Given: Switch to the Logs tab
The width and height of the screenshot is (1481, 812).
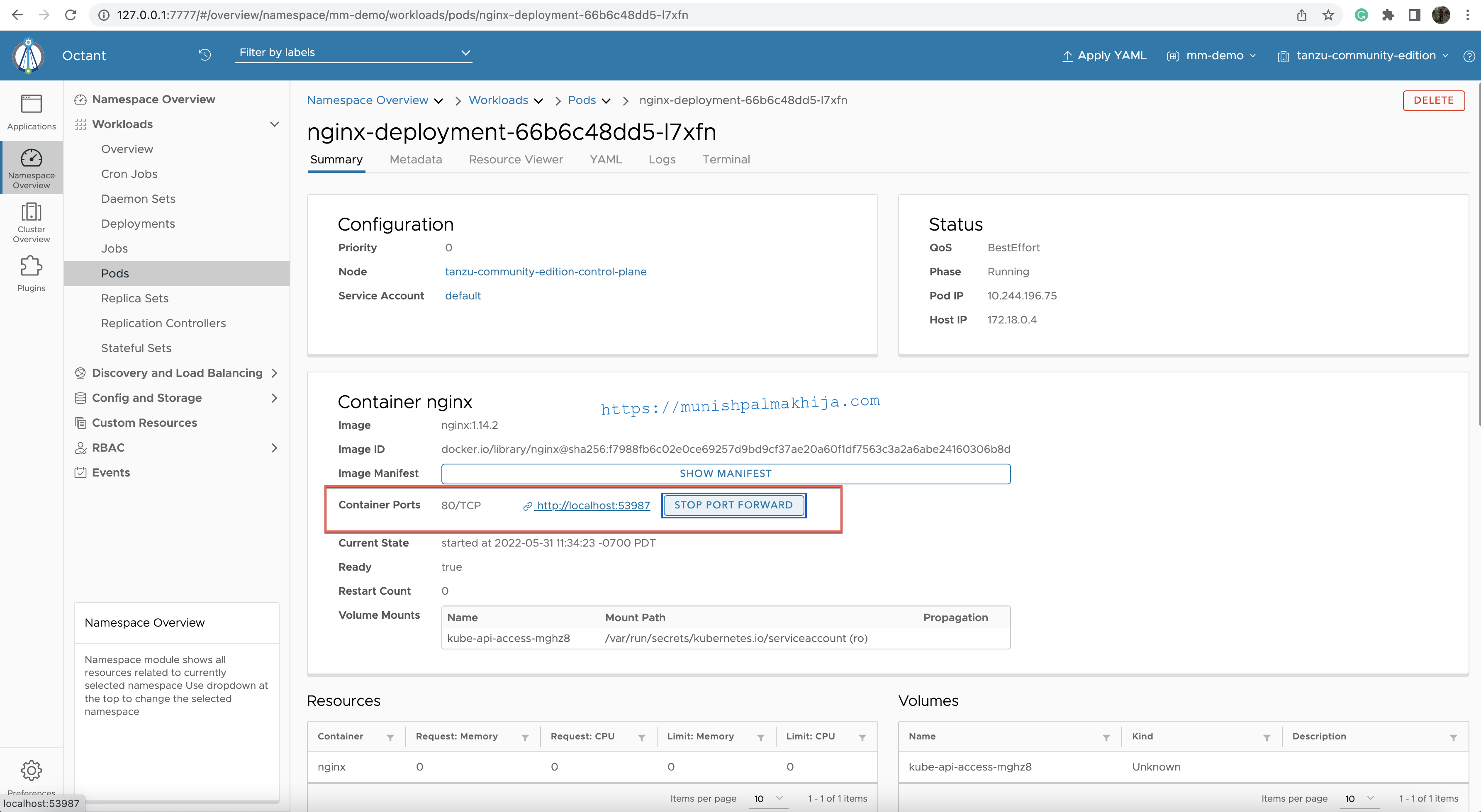Looking at the screenshot, I should click(x=662, y=159).
